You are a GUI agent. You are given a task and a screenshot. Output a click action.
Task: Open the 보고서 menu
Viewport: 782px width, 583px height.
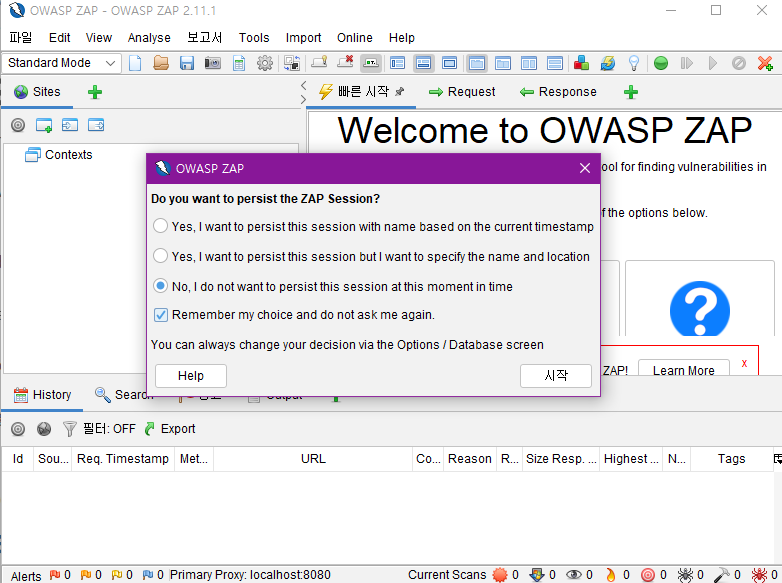click(204, 37)
